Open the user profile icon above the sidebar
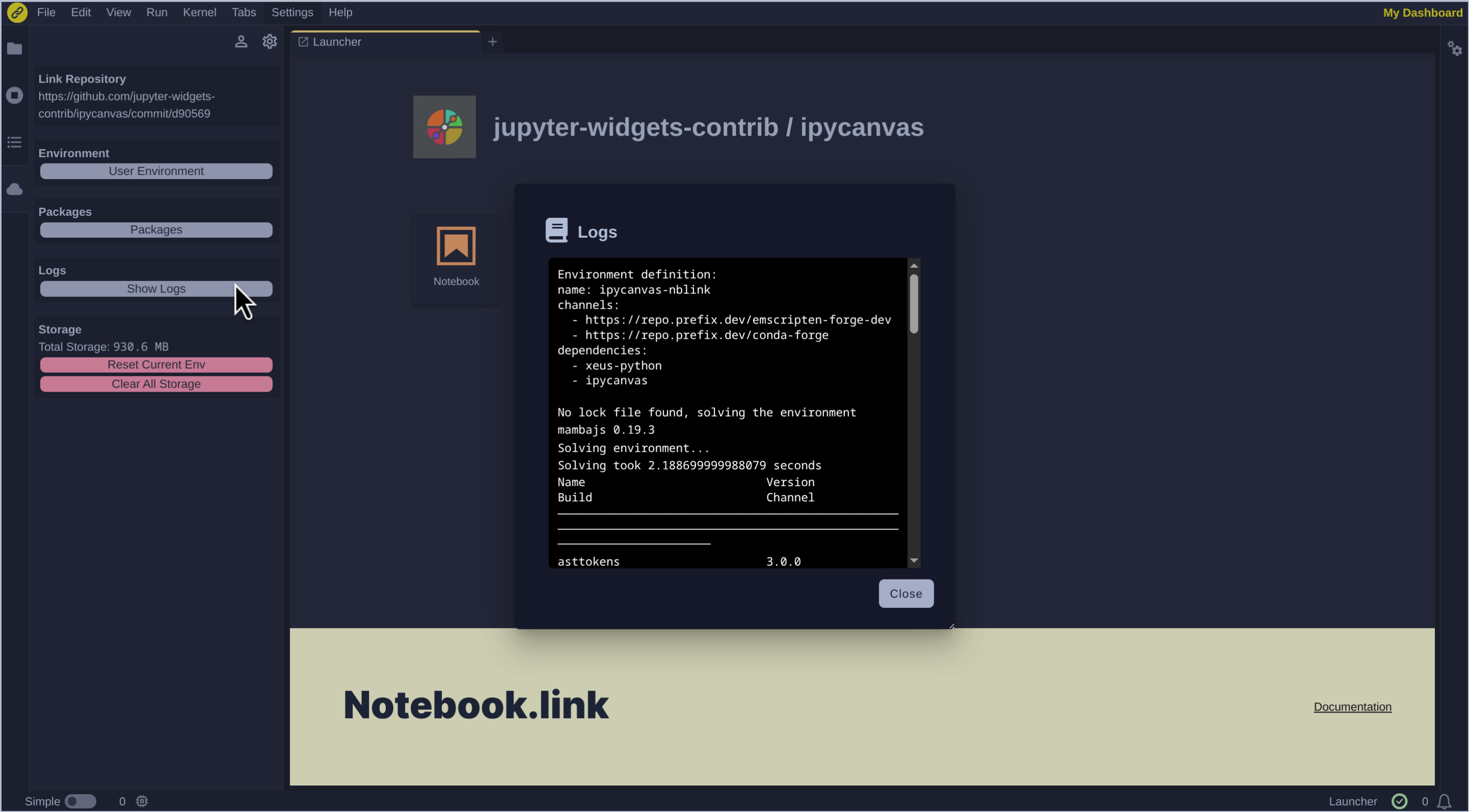Viewport: 1469px width, 812px height. [241, 41]
